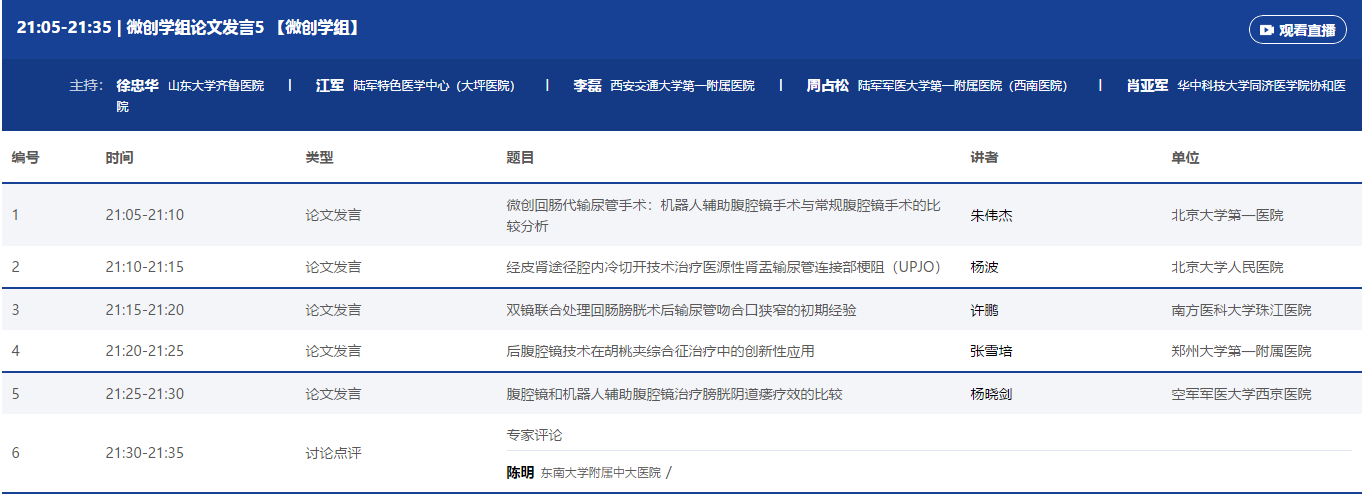The image size is (1364, 494).
Task: Select the 专家评论 discussion row
Action: [534, 435]
